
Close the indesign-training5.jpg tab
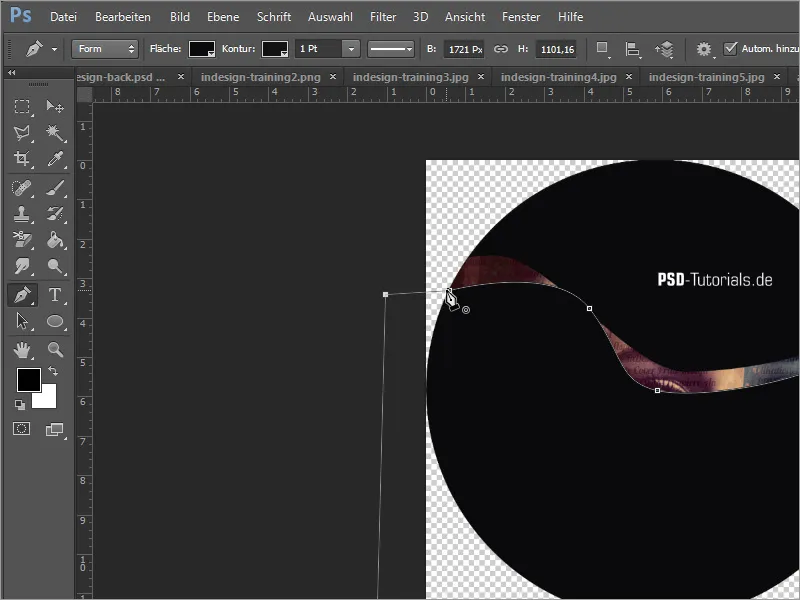[x=777, y=77]
